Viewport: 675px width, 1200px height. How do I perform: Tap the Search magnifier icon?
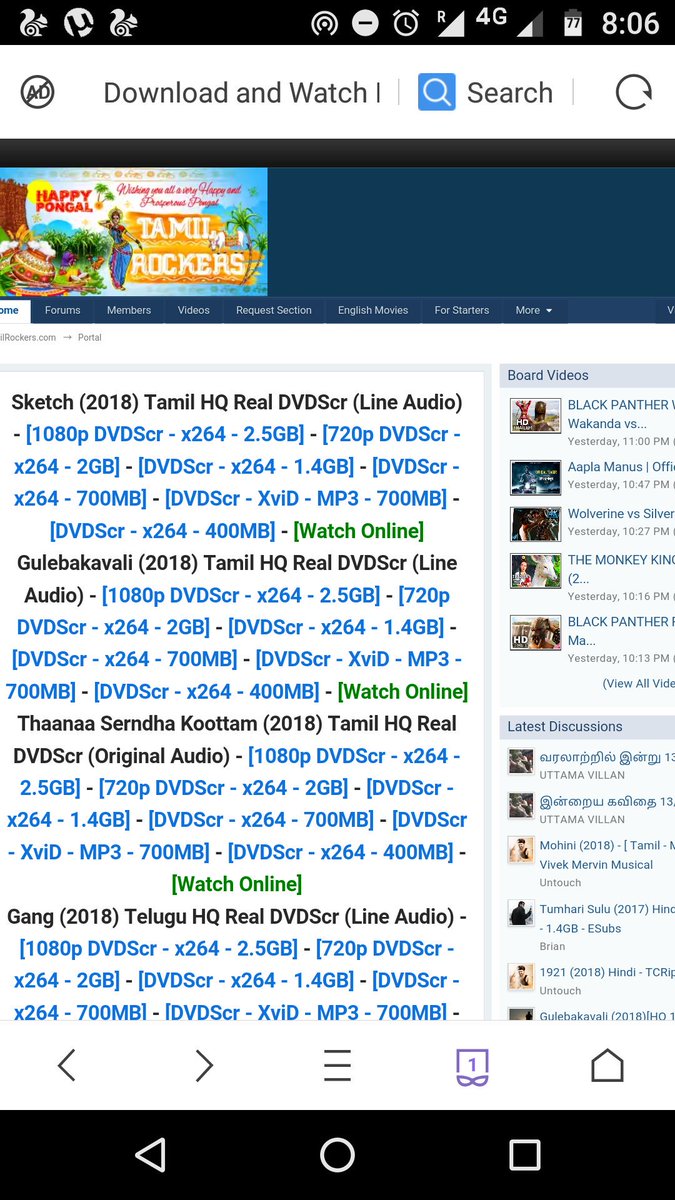(437, 93)
